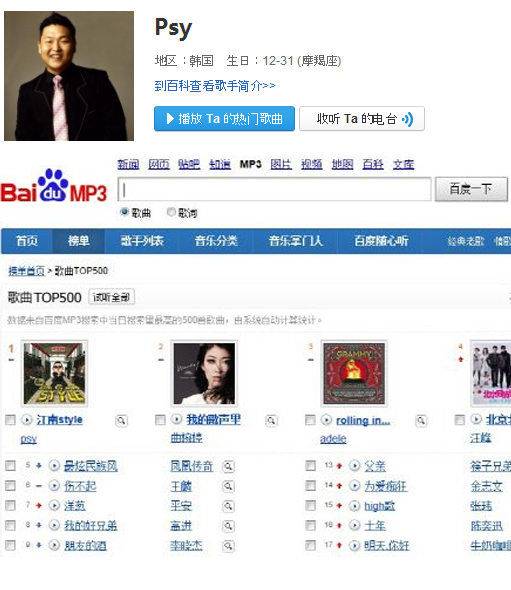Open the Gangnam Style album thumbnail

pos(55,373)
